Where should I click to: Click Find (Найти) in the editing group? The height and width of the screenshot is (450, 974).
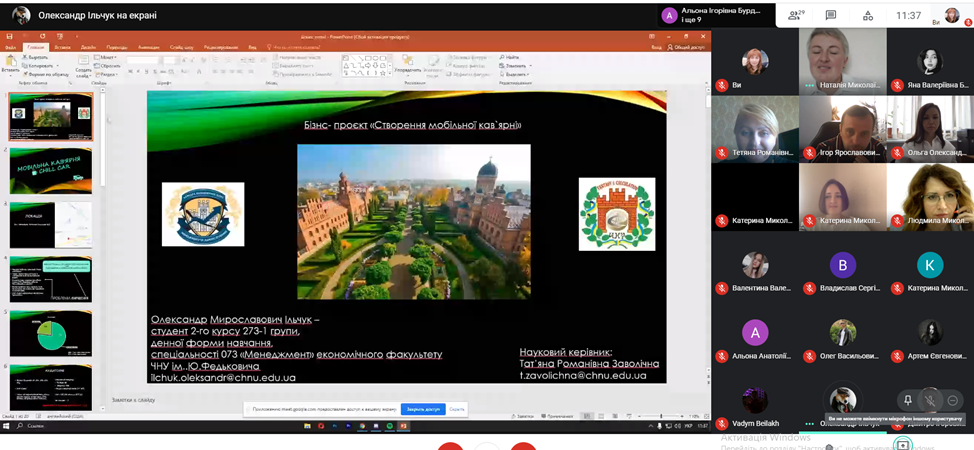(x=509, y=57)
